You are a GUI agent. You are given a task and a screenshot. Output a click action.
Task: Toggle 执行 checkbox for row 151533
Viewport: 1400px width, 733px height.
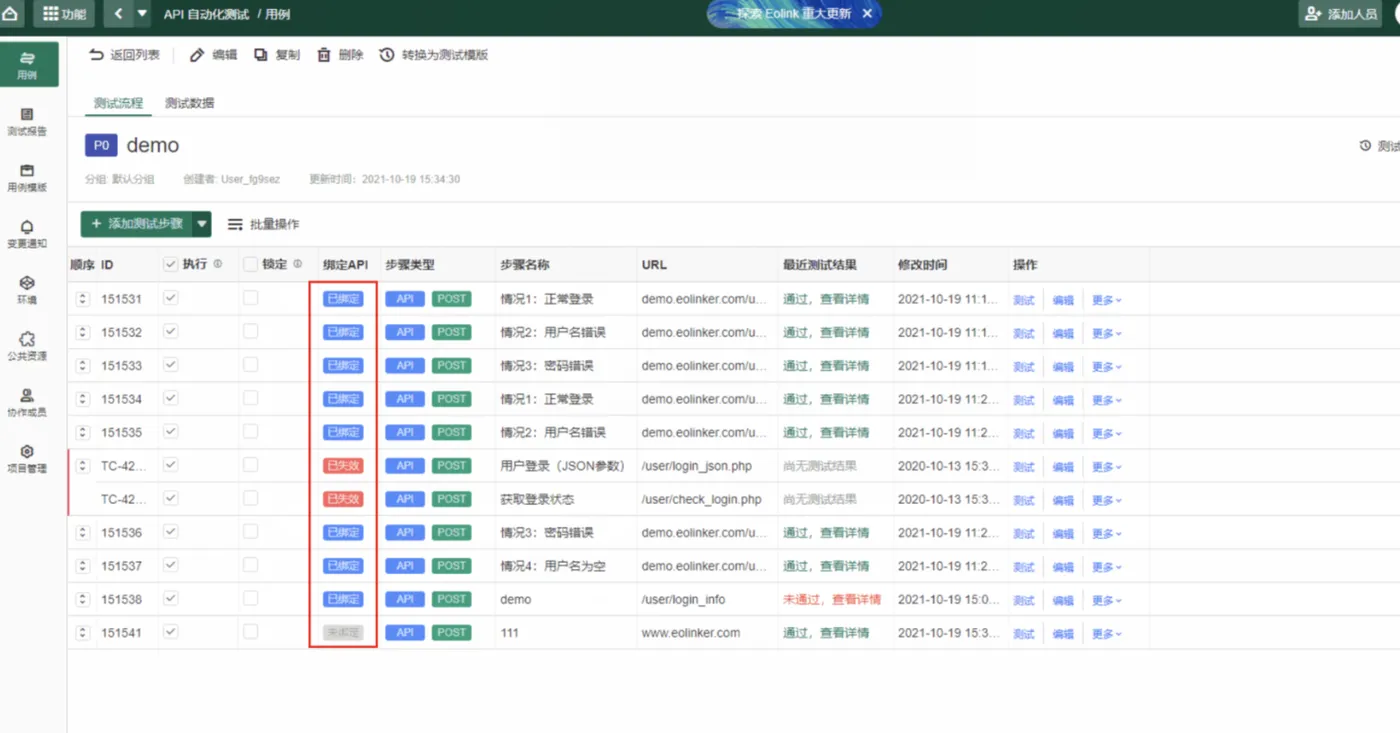171,364
